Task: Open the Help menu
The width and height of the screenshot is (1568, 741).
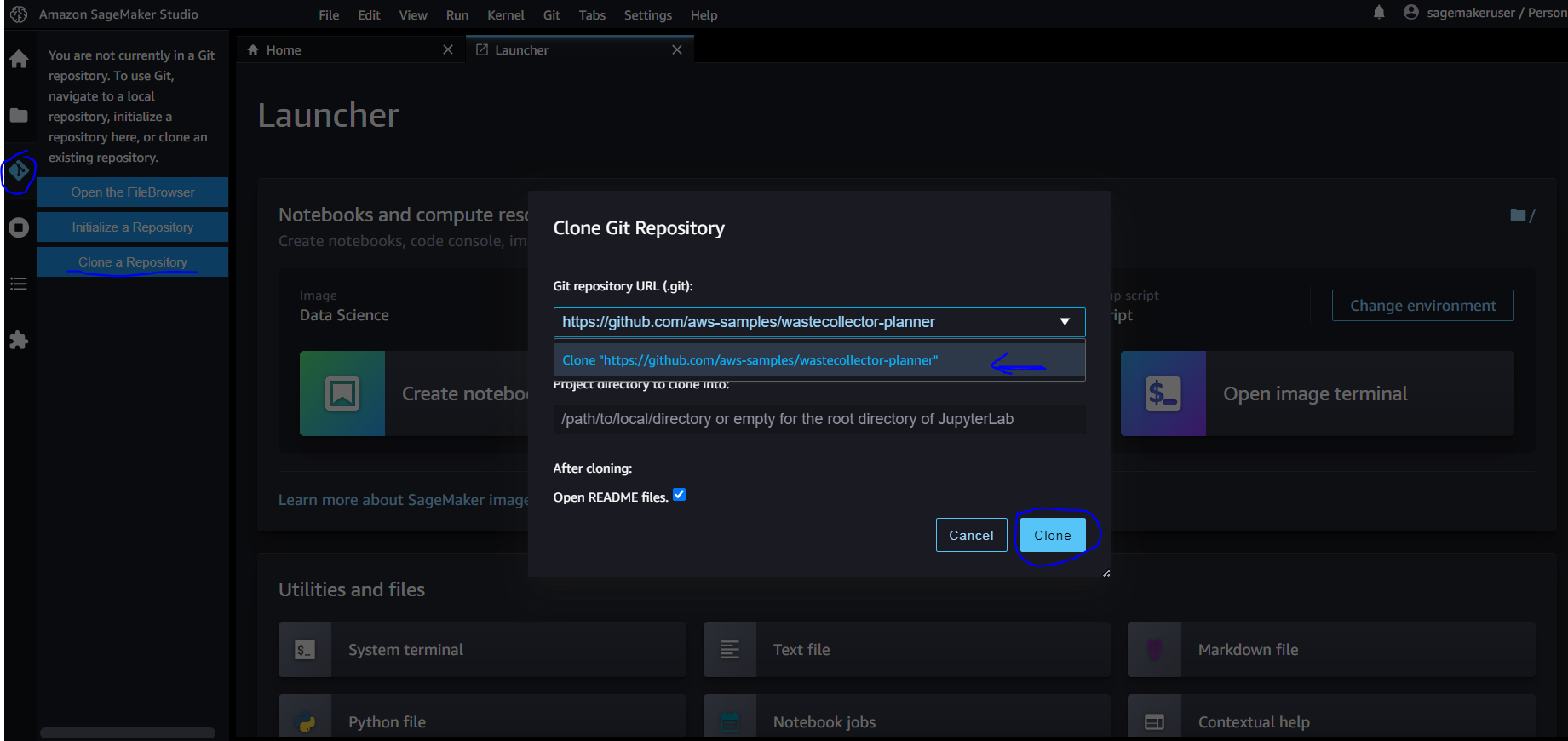Action: pyautogui.click(x=704, y=15)
